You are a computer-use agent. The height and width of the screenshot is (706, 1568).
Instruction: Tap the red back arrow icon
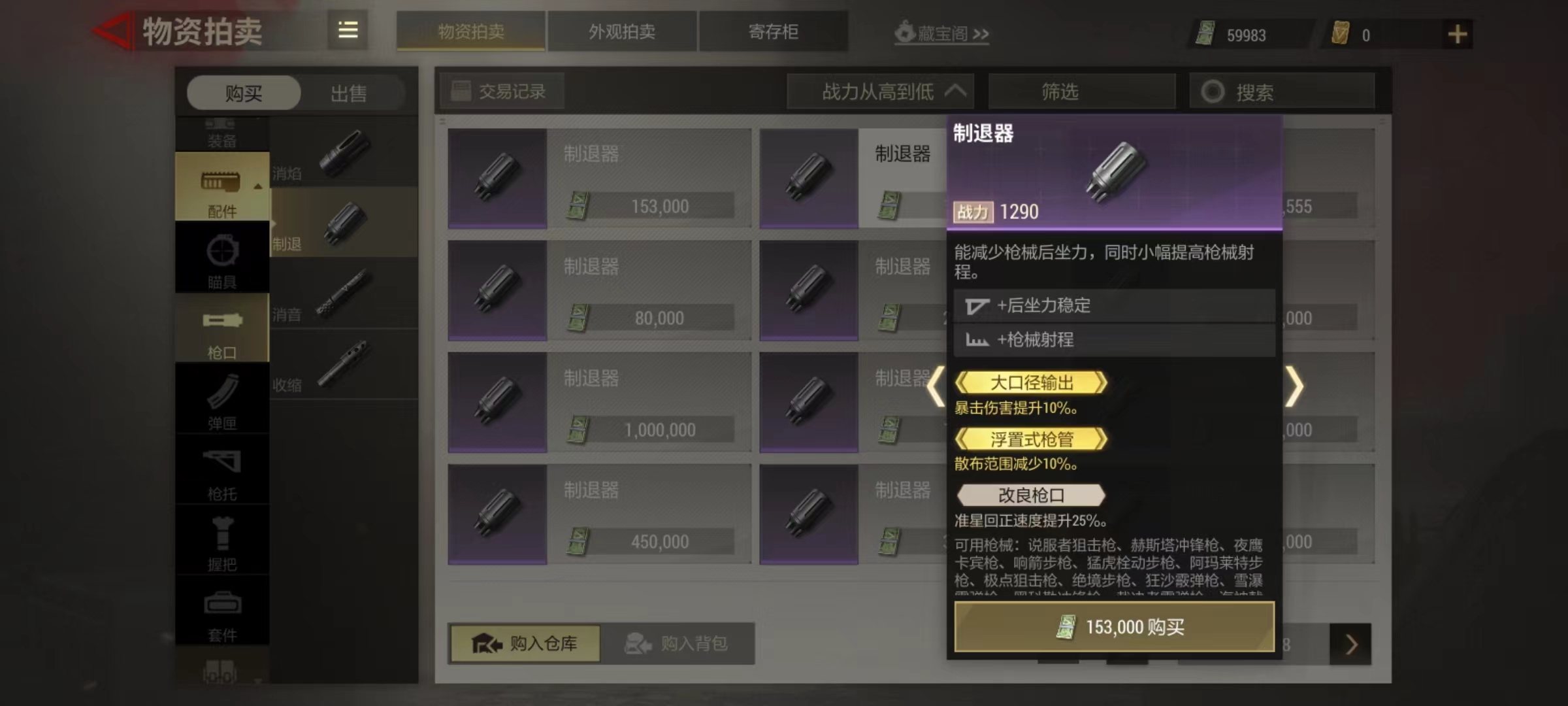[x=112, y=31]
